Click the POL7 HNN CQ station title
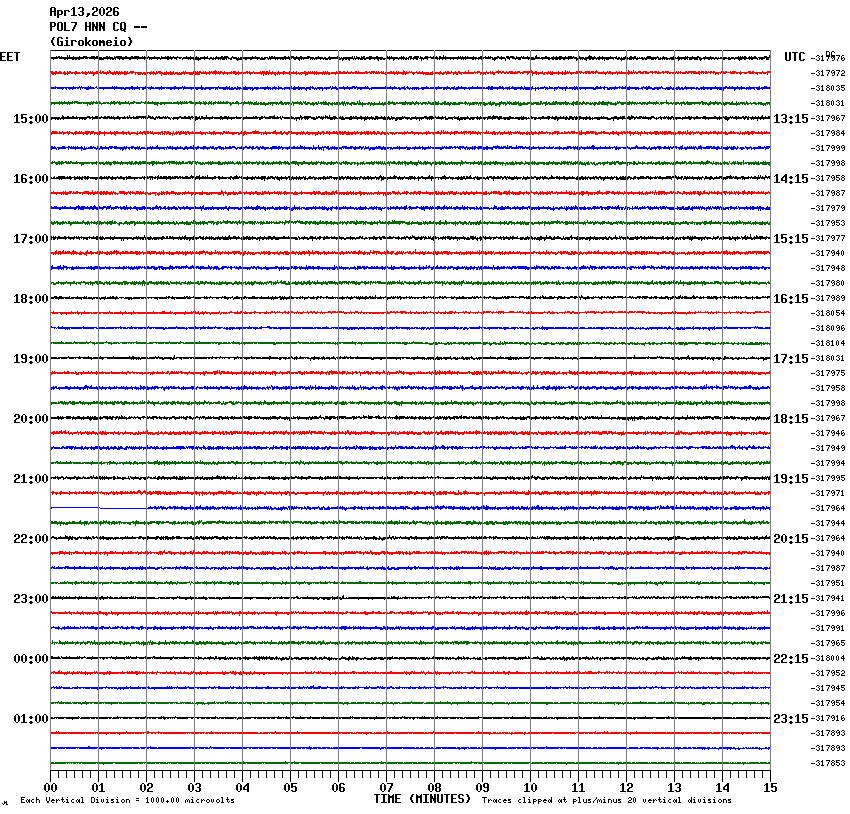 (98, 27)
